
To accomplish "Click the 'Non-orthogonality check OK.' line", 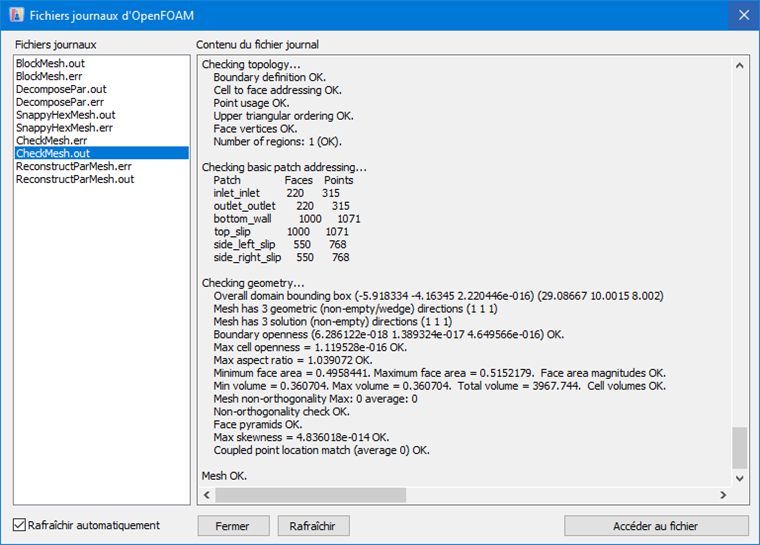I will click(x=282, y=411).
